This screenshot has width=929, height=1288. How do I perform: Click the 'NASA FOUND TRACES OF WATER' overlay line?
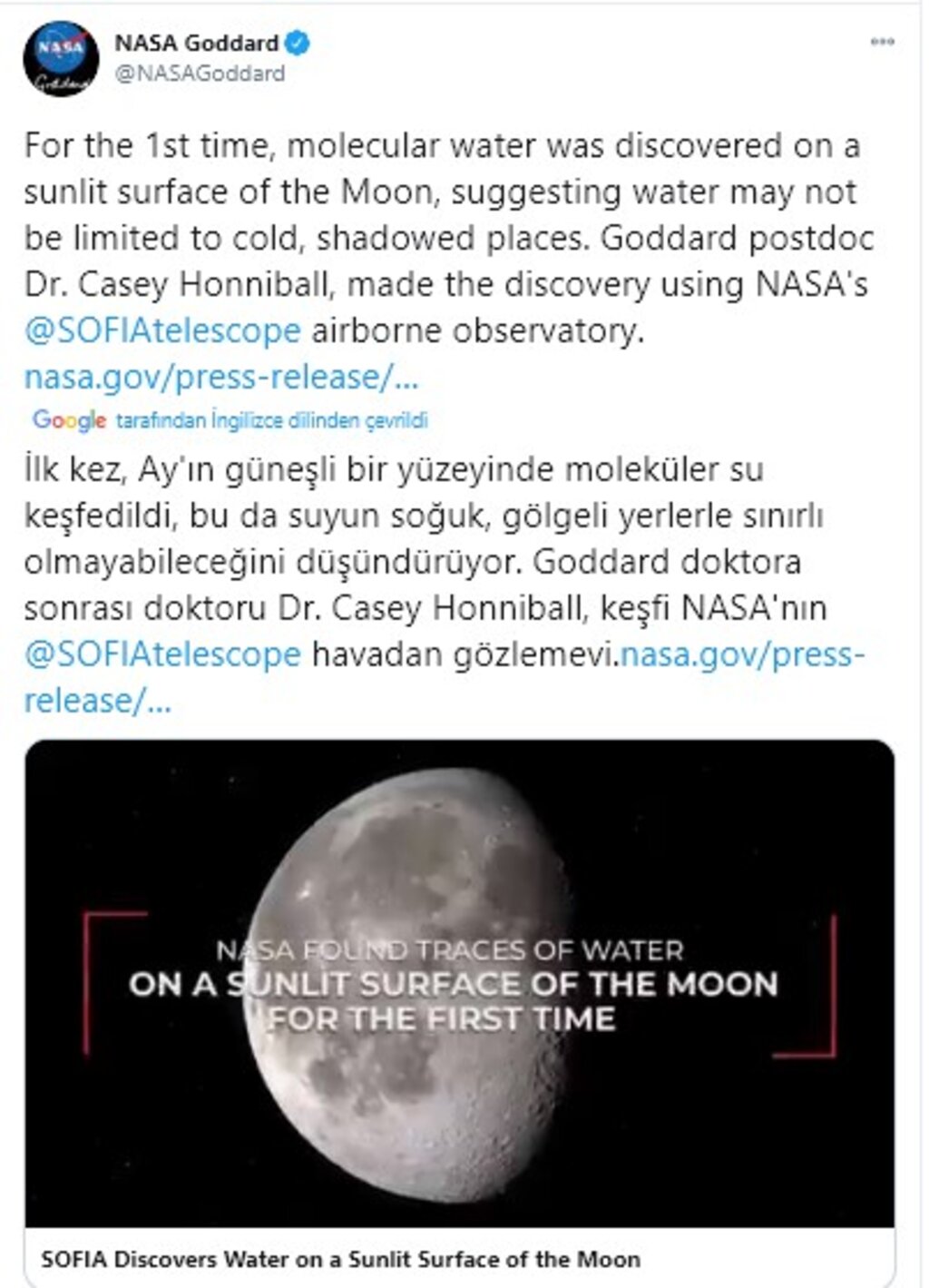pos(451,950)
